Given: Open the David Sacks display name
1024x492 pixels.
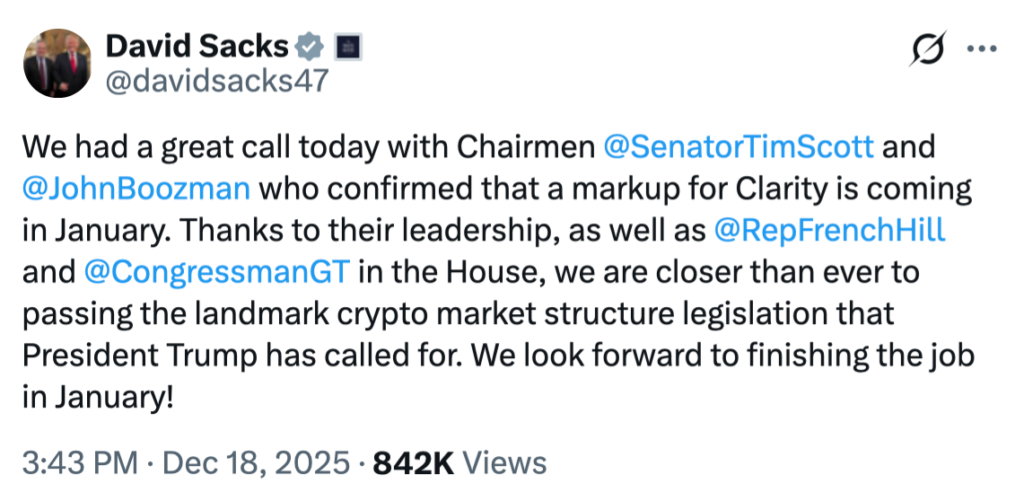Looking at the screenshot, I should point(196,45).
